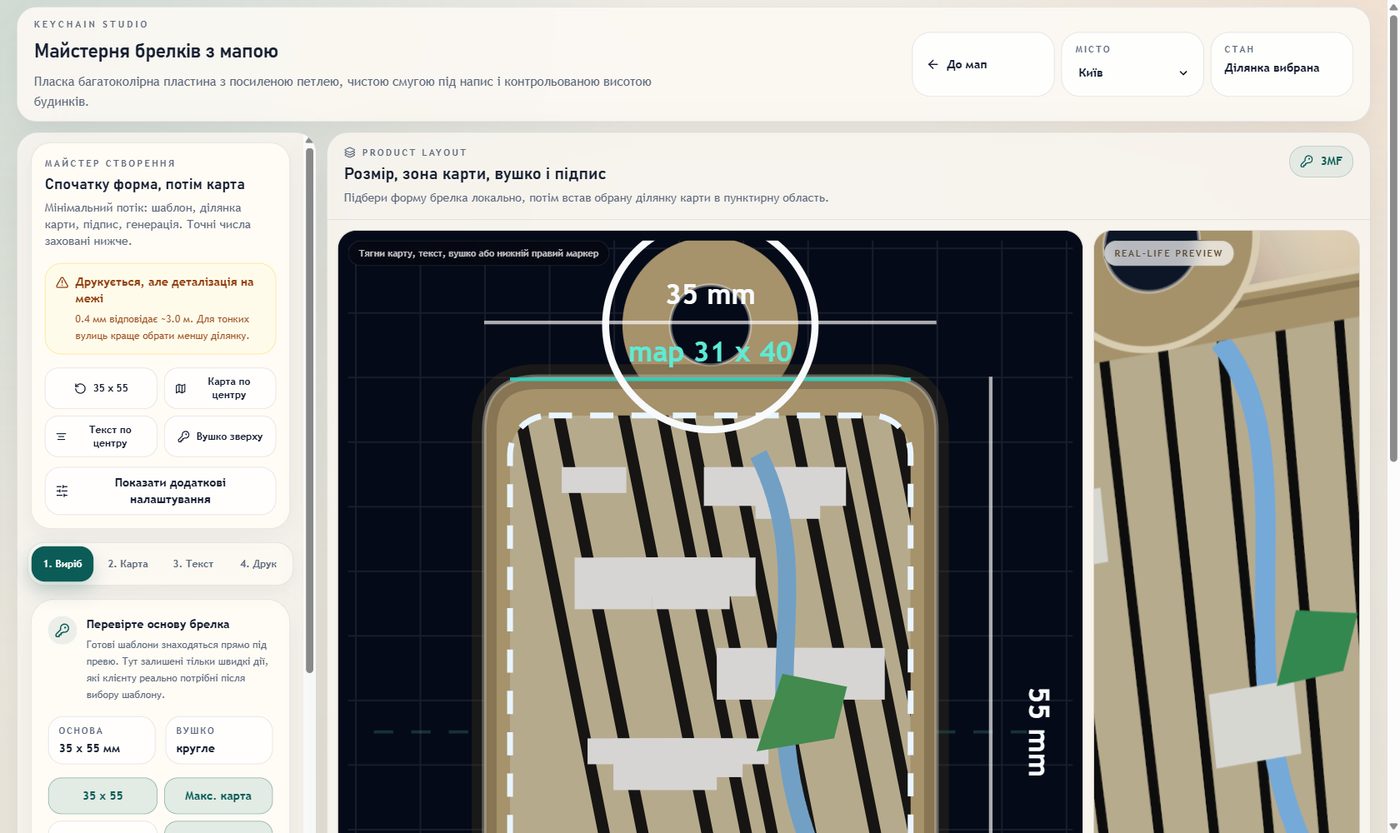The height and width of the screenshot is (833, 1400).
Task: Click the map icon in Карта по центру
Action: tap(181, 388)
